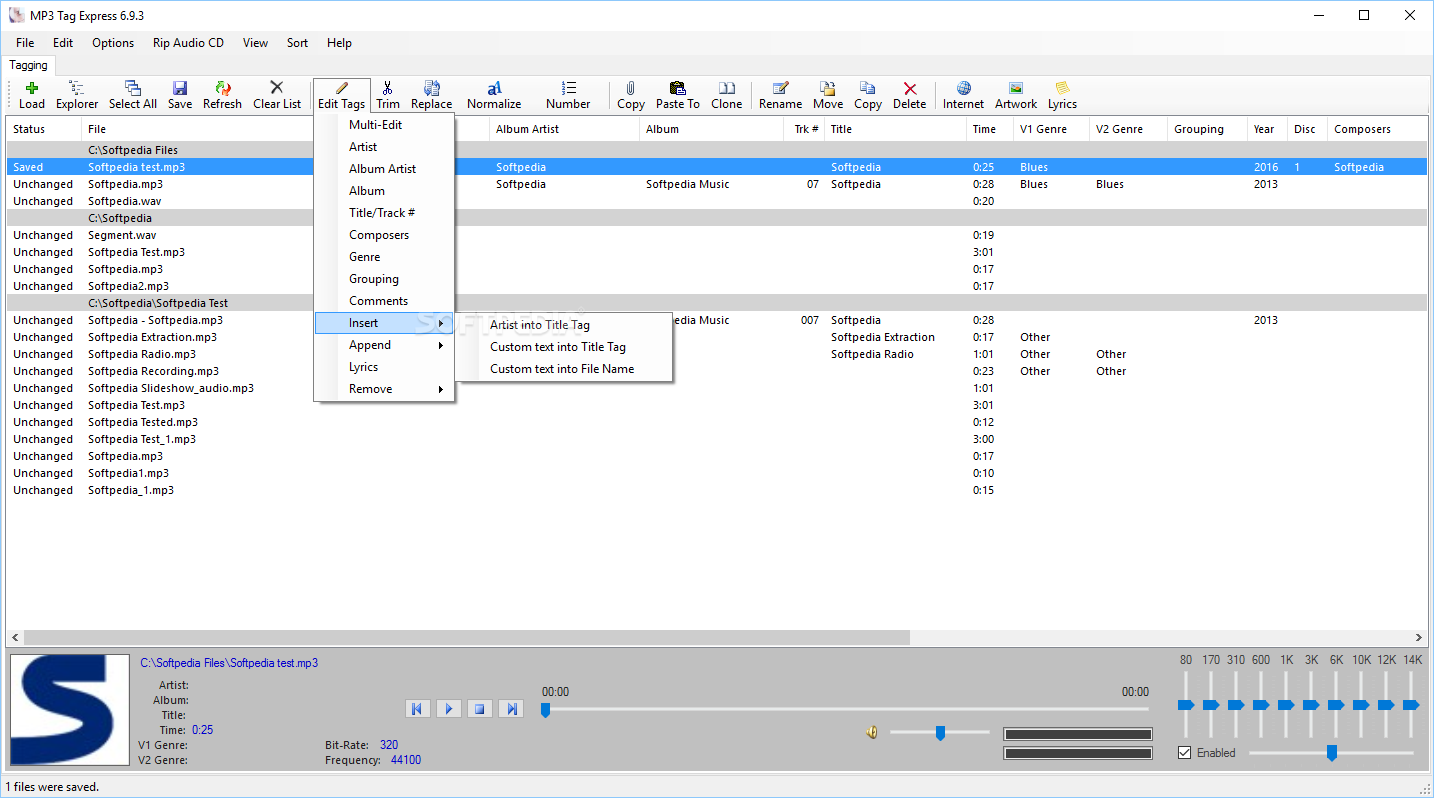
Task: Click the Copy files icon beside Move
Action: tap(868, 95)
